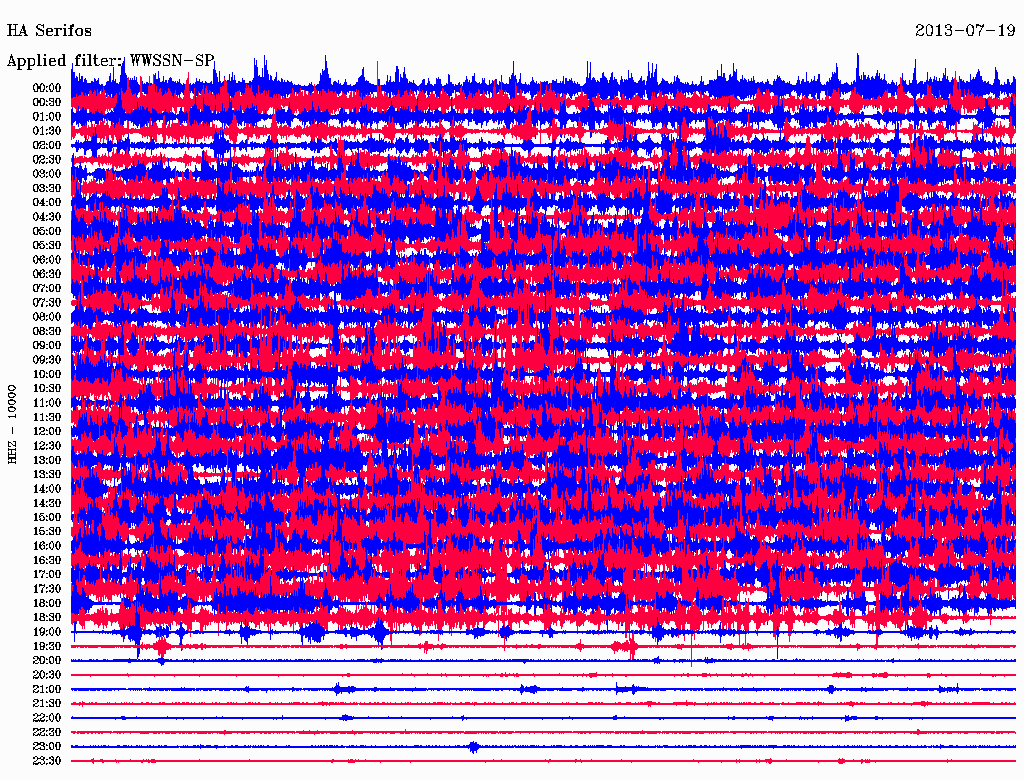Select the 00:00 time label
Screen dimensions: 1024x780
[x=47, y=88]
